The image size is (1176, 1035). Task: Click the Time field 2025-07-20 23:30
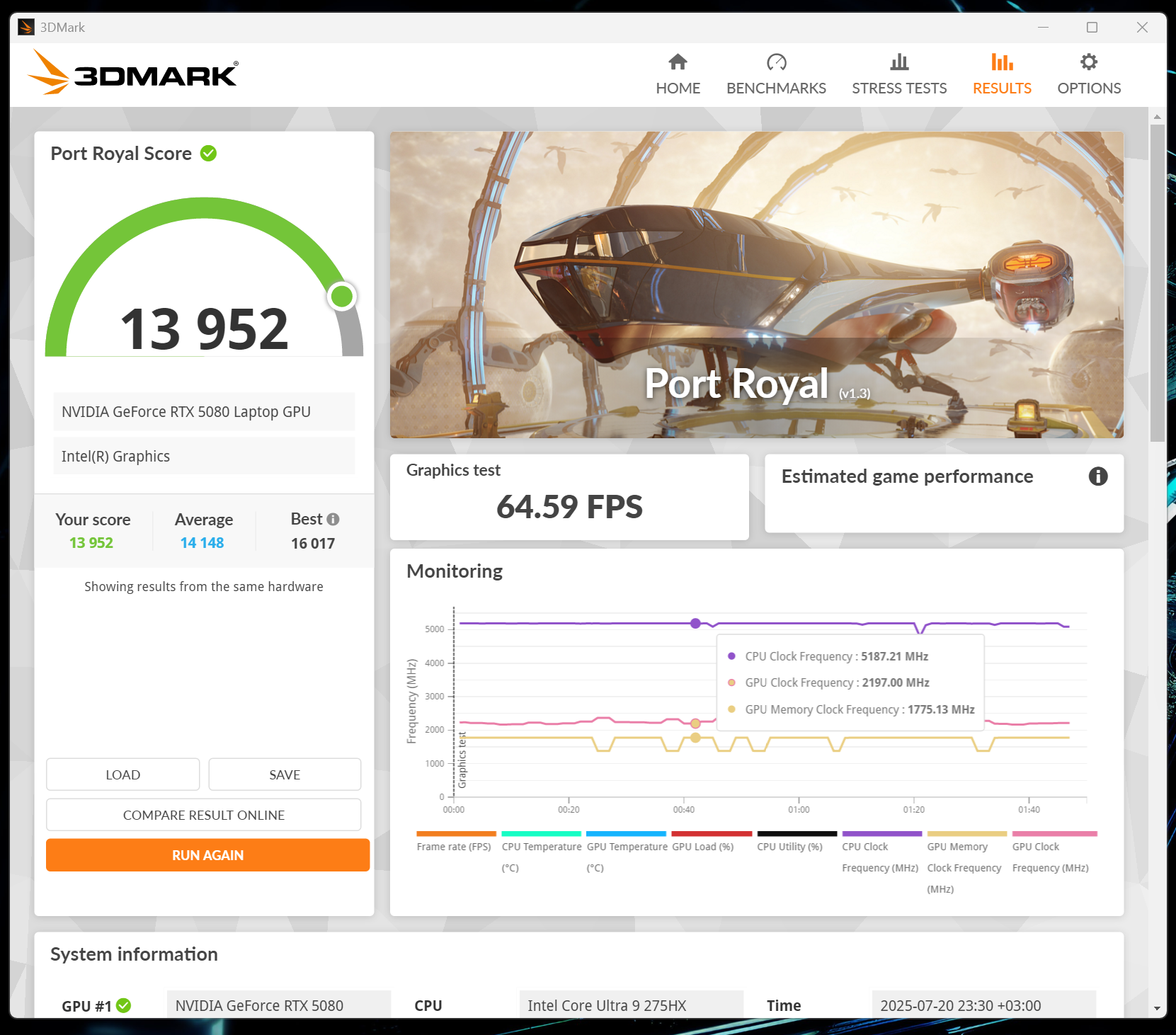[x=984, y=1005]
